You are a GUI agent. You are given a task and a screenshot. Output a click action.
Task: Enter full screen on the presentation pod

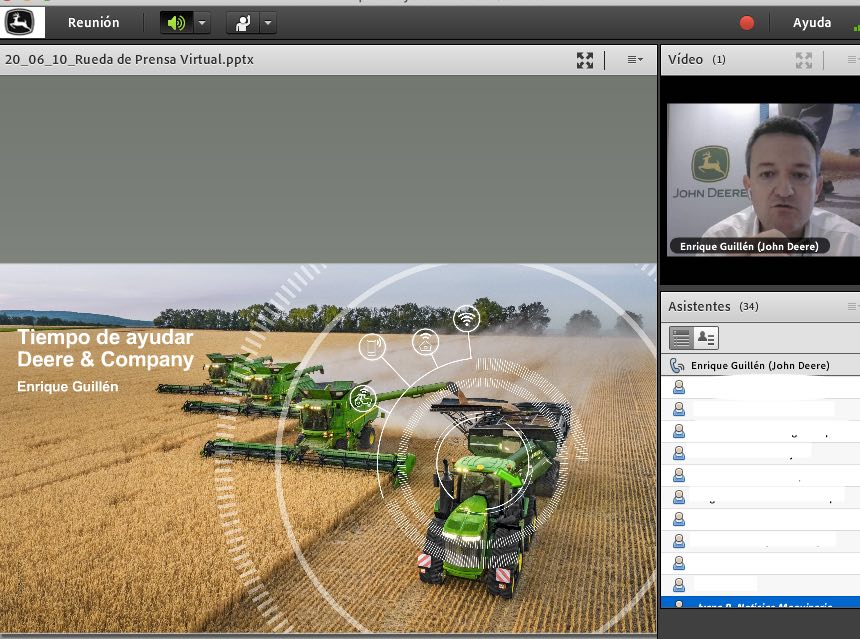pyautogui.click(x=585, y=60)
